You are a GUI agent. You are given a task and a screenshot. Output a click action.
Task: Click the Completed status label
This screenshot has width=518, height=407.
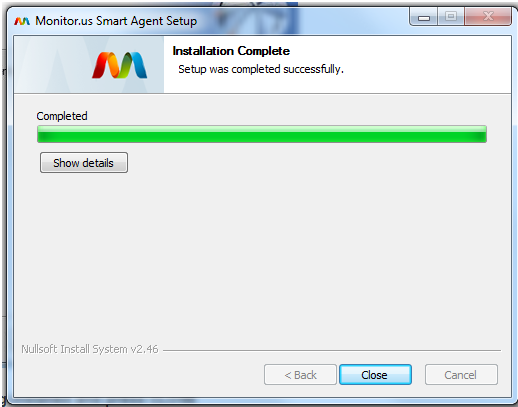click(x=62, y=116)
